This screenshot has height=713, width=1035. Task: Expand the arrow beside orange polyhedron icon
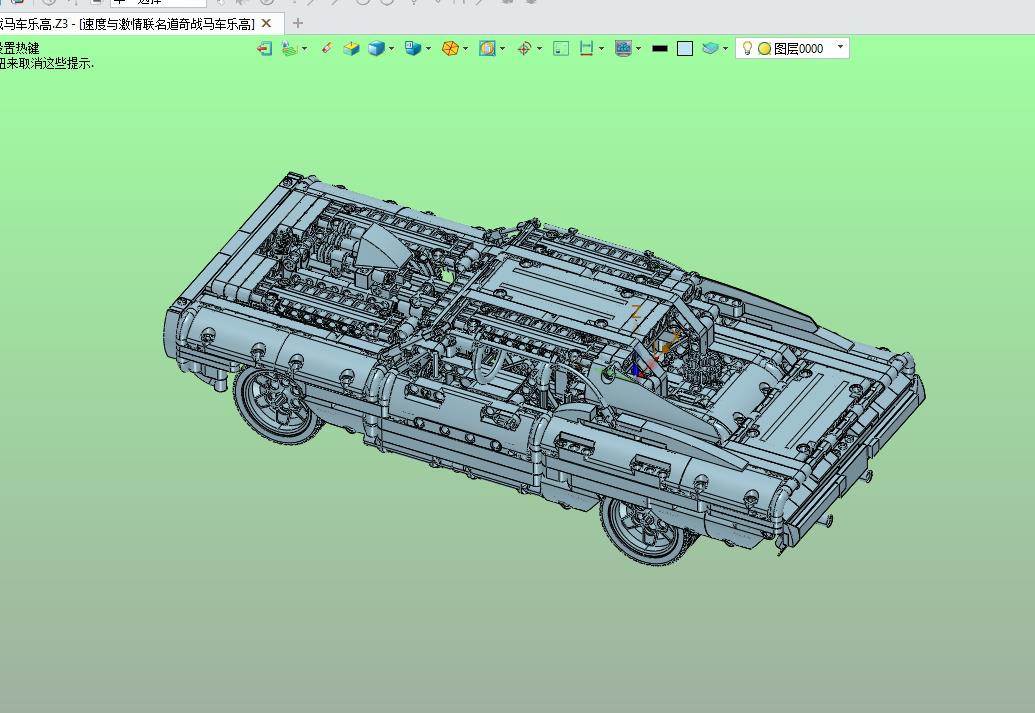coord(466,48)
